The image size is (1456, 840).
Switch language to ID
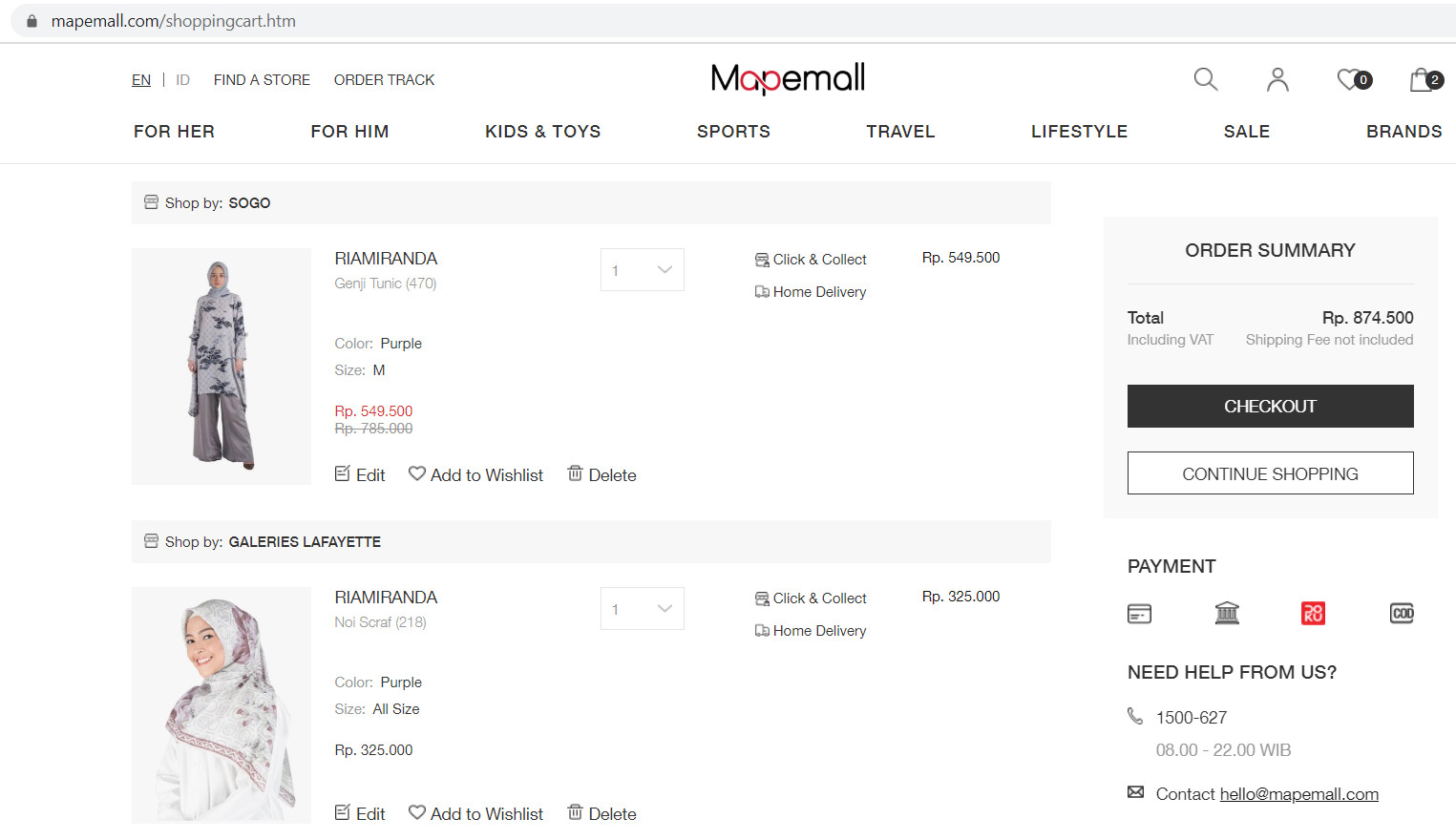tap(182, 80)
